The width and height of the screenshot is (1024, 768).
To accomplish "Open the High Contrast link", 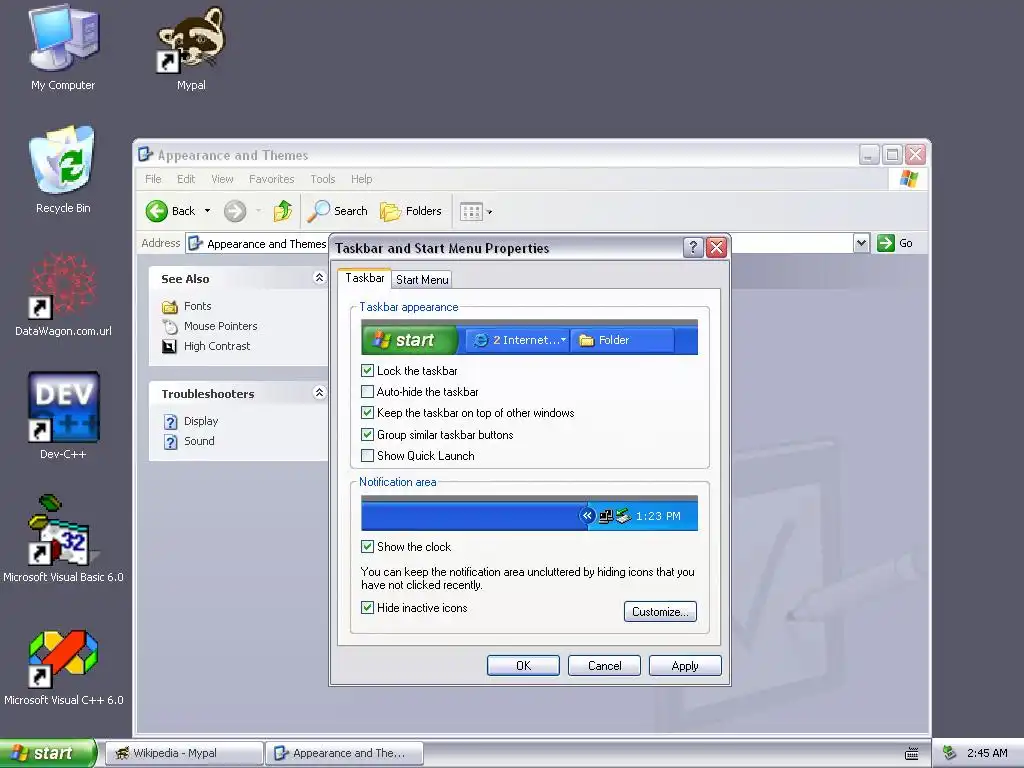I will 217,346.
